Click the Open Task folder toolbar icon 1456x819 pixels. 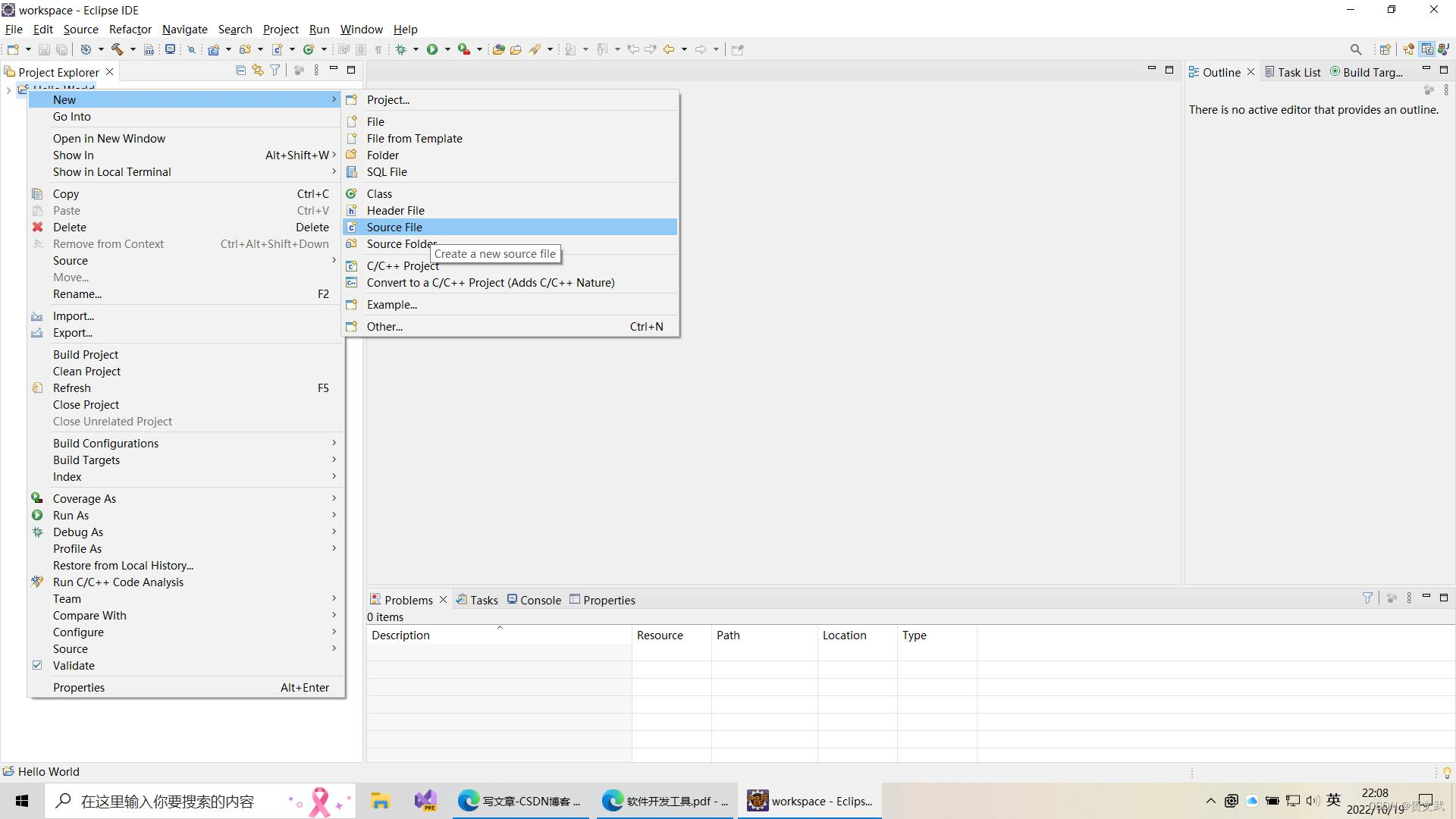click(516, 49)
